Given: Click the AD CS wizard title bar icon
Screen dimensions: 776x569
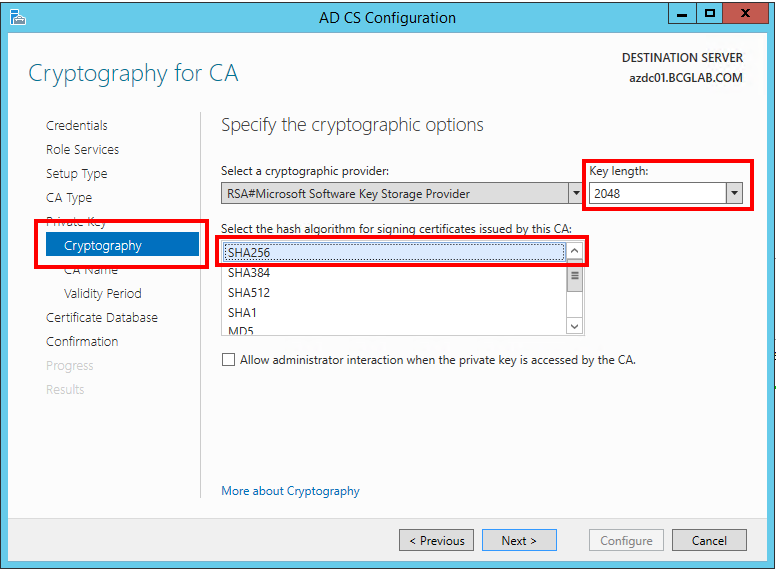Looking at the screenshot, I should pos(18,17).
